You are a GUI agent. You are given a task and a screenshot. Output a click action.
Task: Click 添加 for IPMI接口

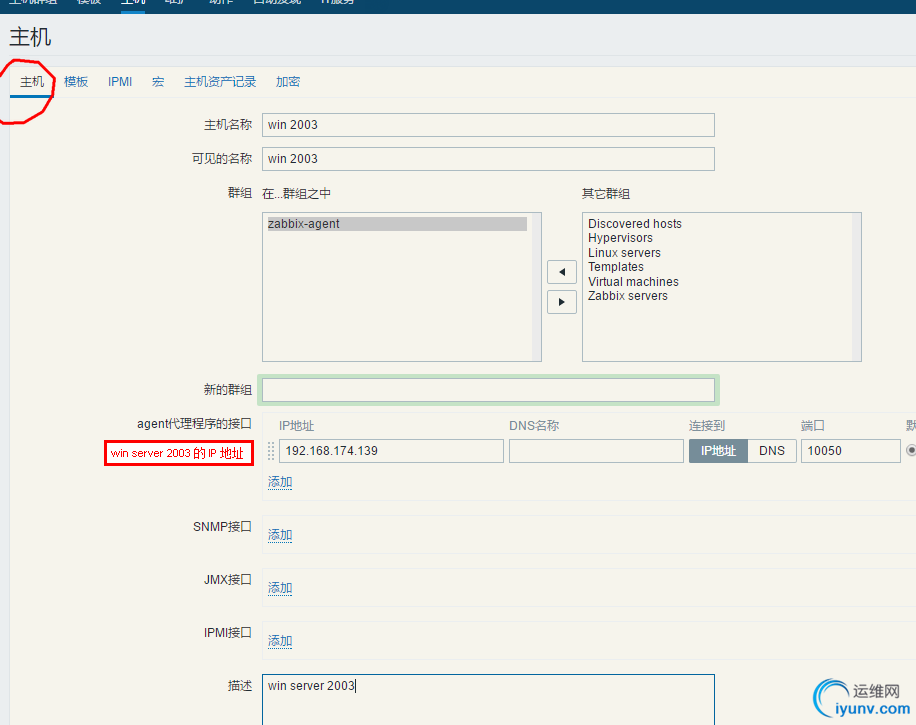click(x=280, y=641)
